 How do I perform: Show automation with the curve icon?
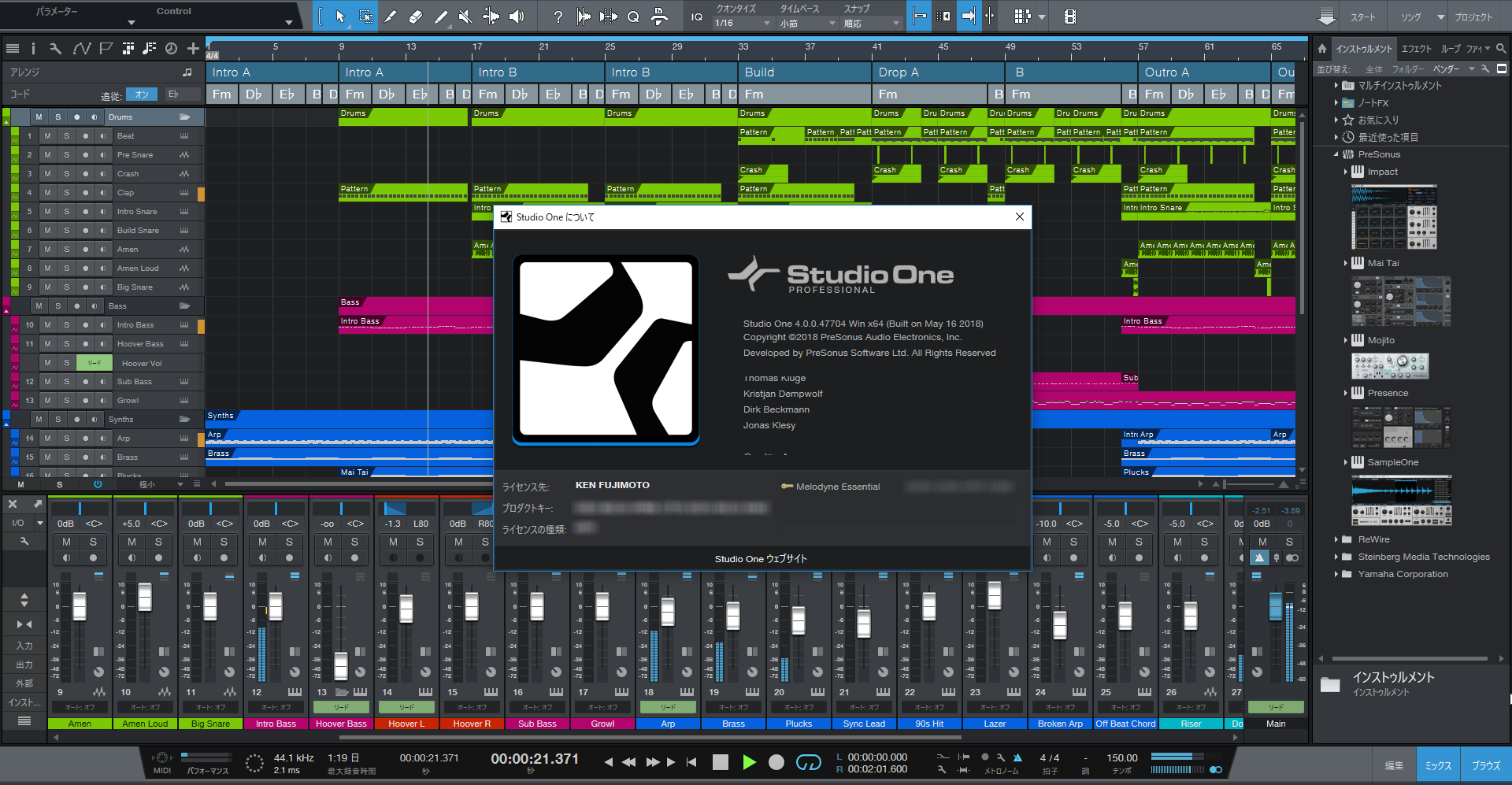tap(81, 49)
